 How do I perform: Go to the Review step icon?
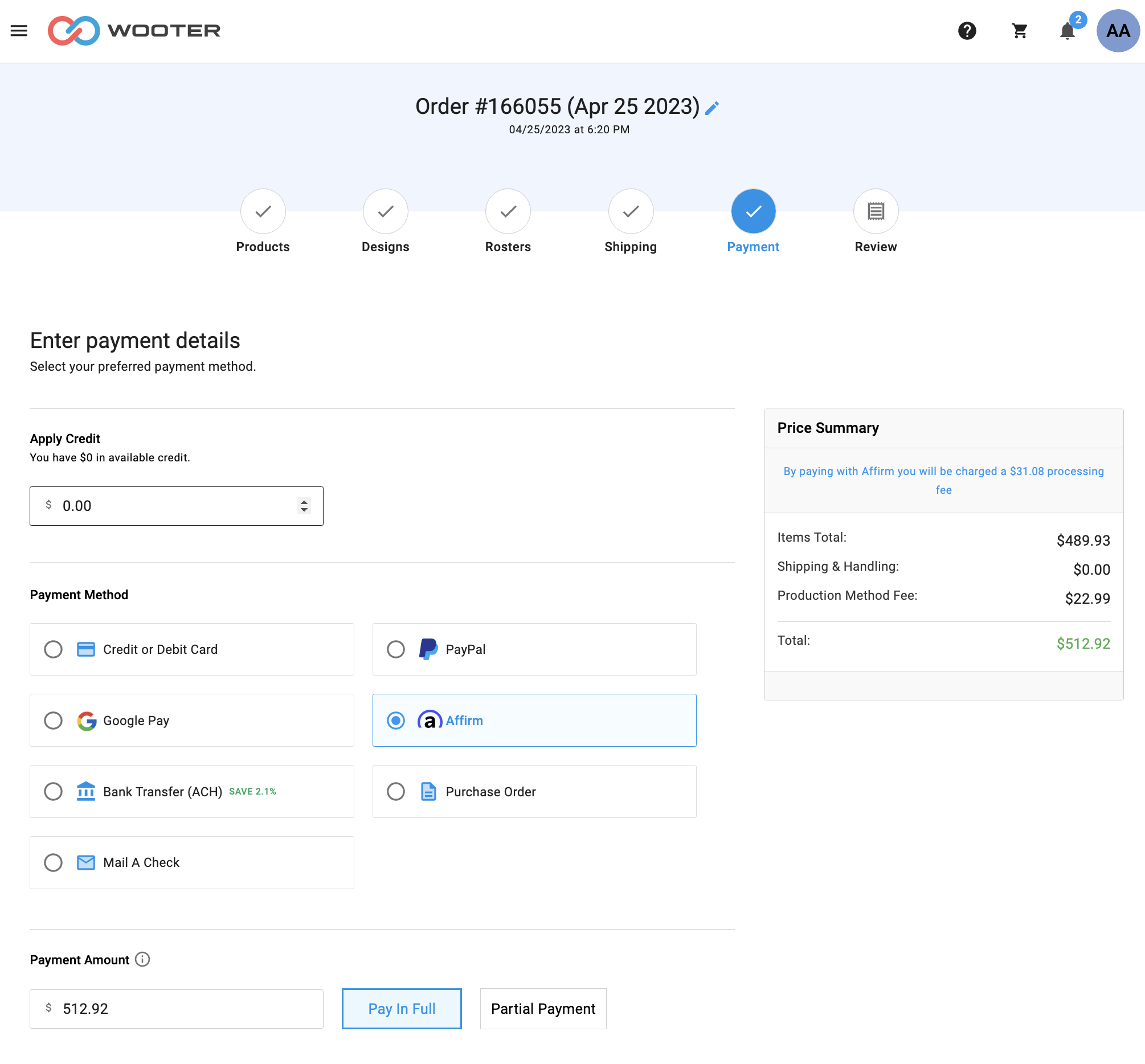coord(875,211)
